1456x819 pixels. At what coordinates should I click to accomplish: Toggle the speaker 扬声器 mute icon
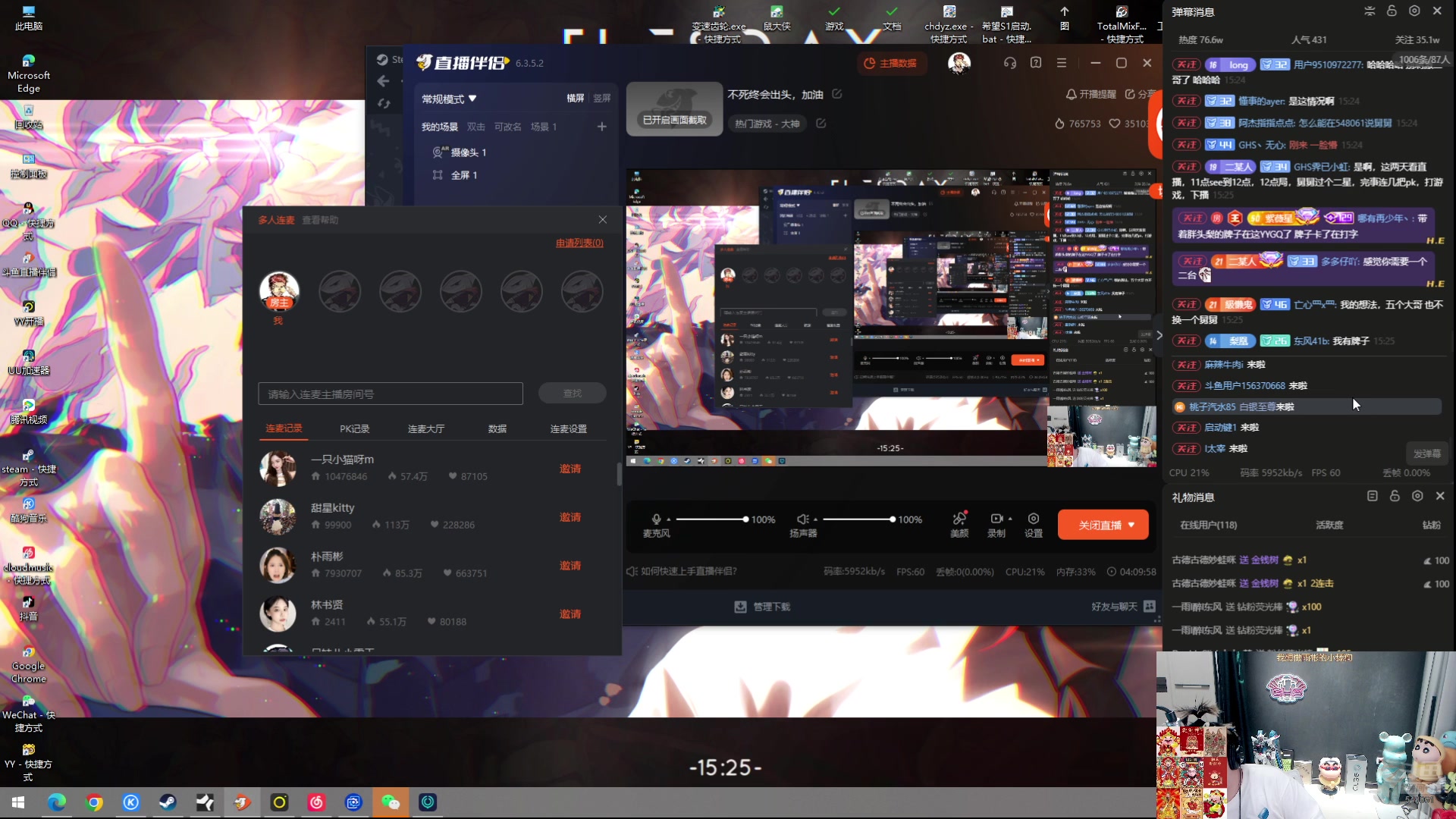802,519
